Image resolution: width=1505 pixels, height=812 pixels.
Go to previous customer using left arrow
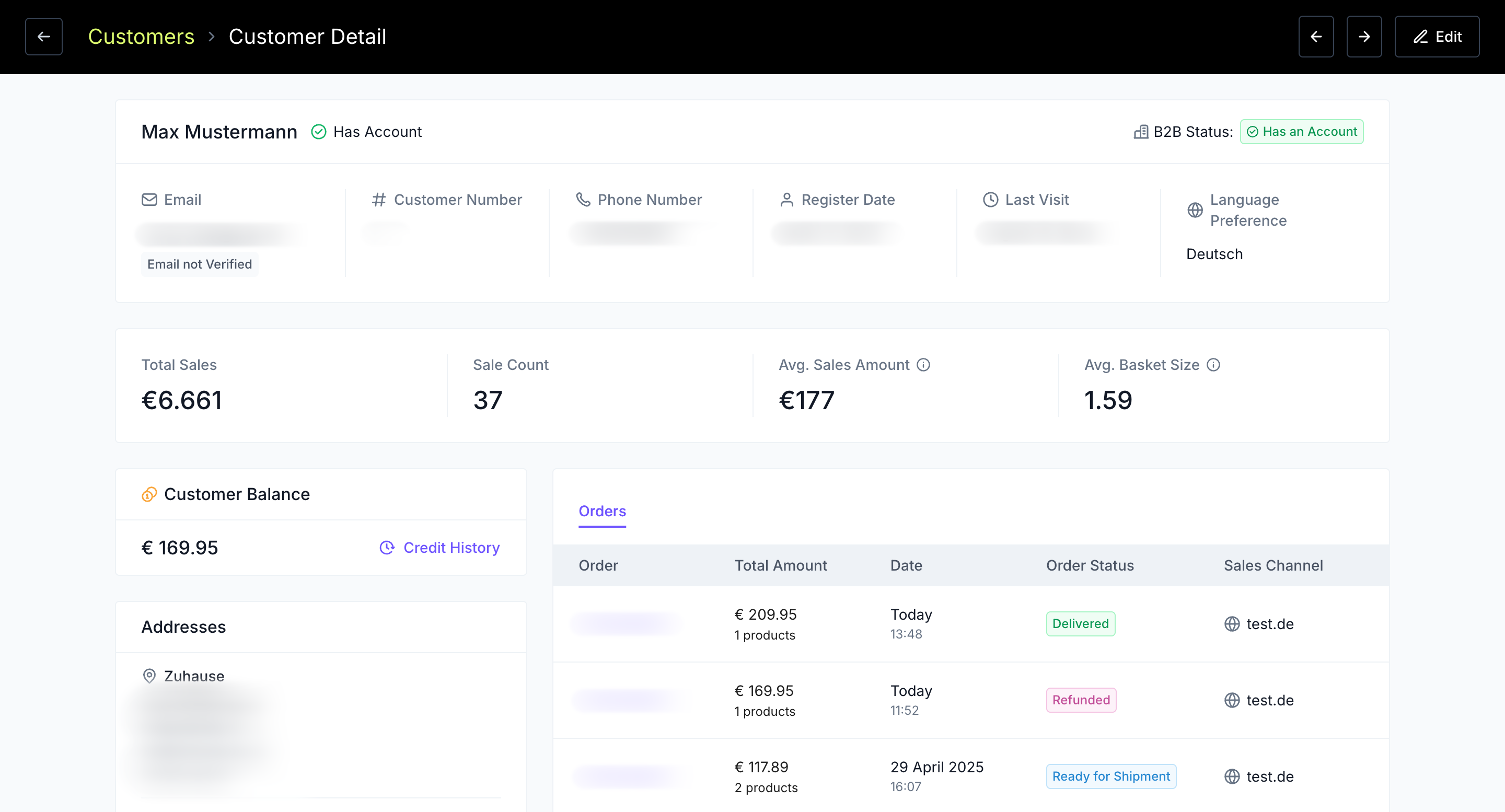tap(1316, 37)
